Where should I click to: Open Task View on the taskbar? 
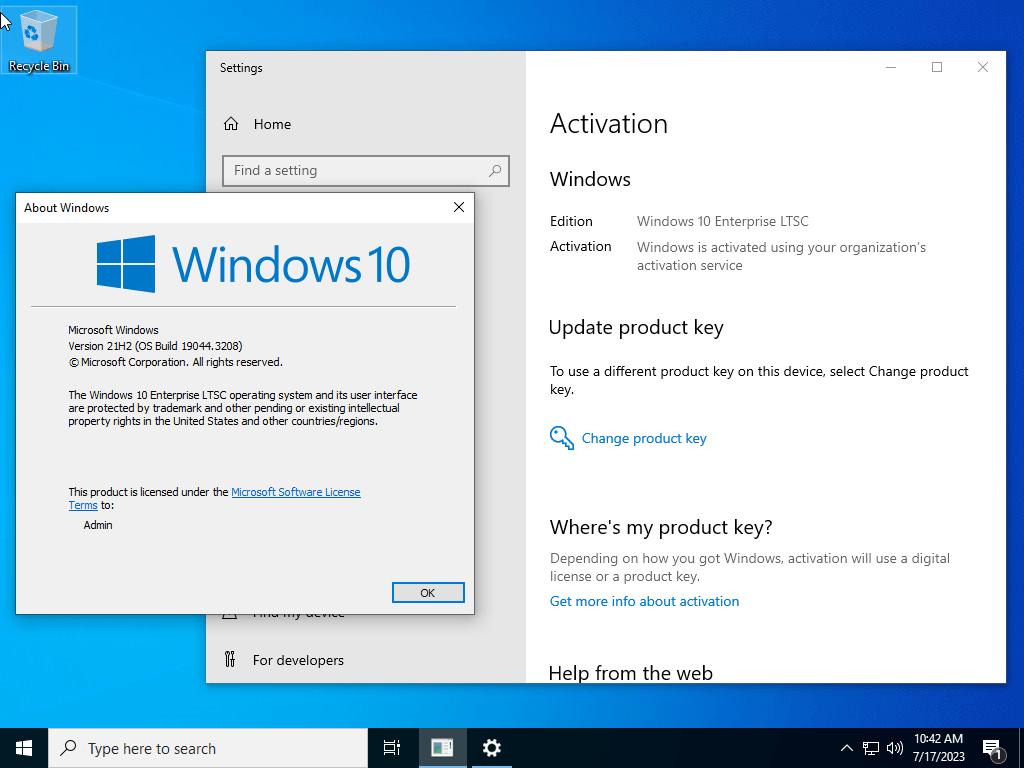[392, 748]
